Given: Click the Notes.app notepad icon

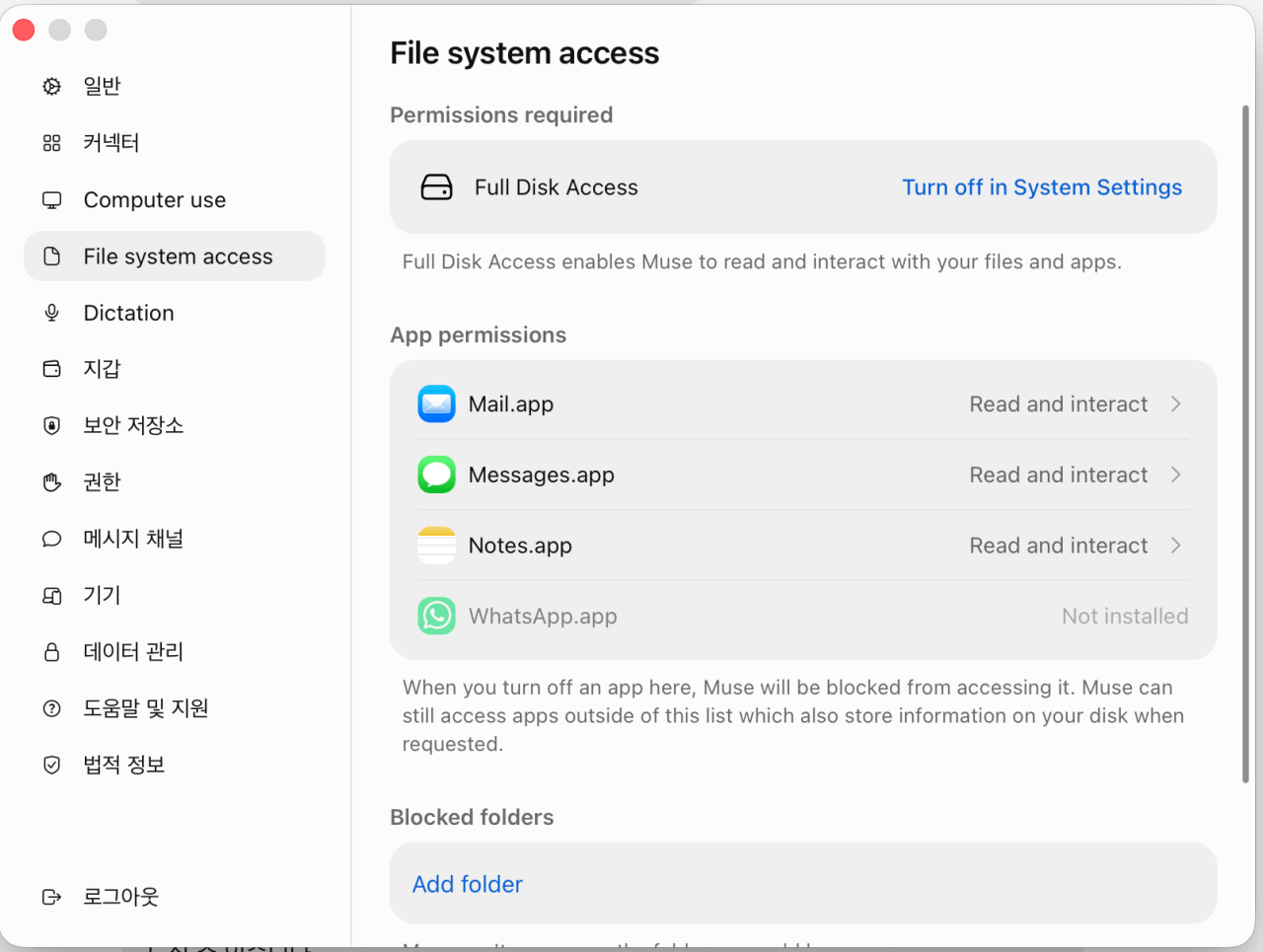Looking at the screenshot, I should 436,546.
